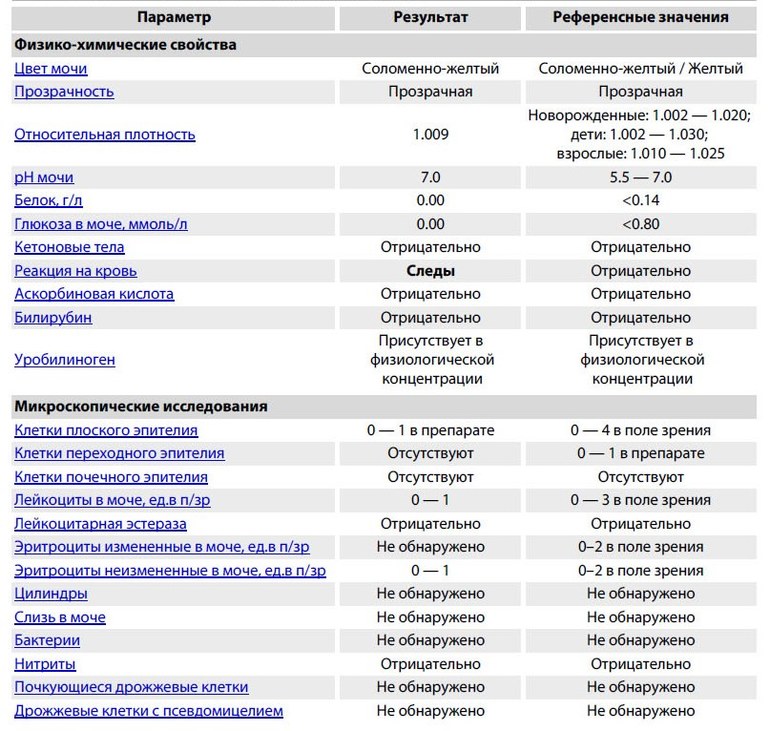Click the "Прозрачность" parameter link
Image resolution: width=770 pixels, height=731 pixels.
(x=64, y=92)
